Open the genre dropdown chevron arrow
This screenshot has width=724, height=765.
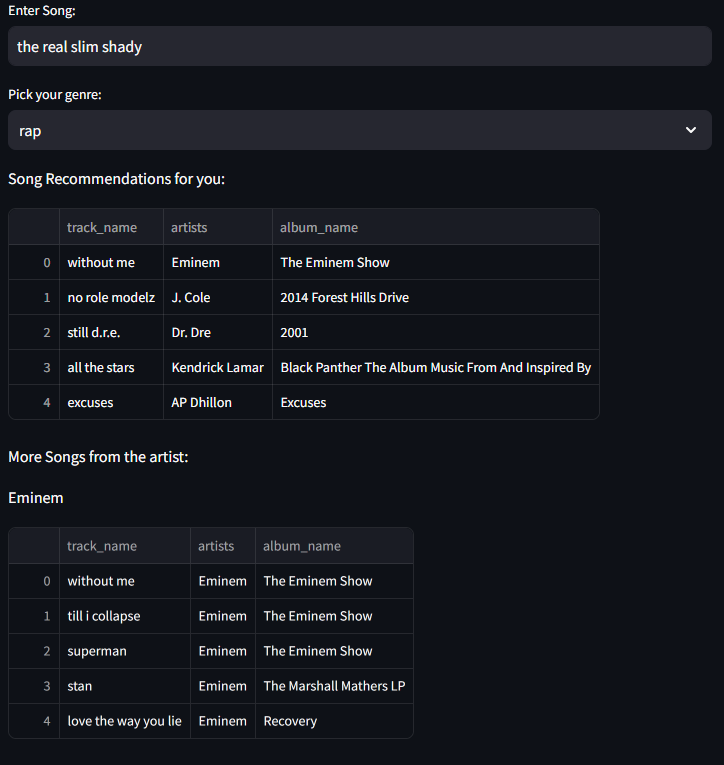coord(690,130)
